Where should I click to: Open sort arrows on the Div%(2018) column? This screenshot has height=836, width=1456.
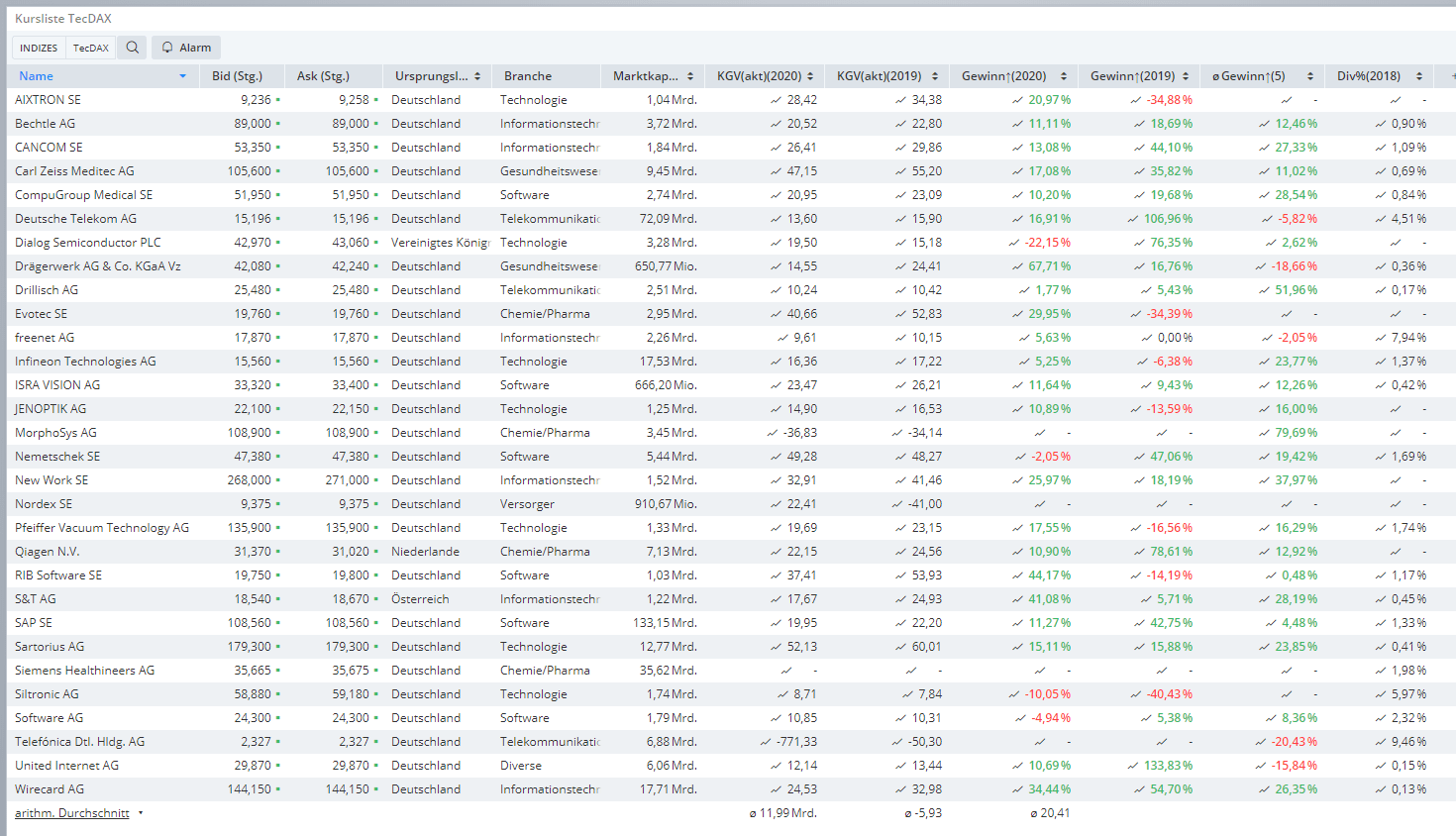1419,76
